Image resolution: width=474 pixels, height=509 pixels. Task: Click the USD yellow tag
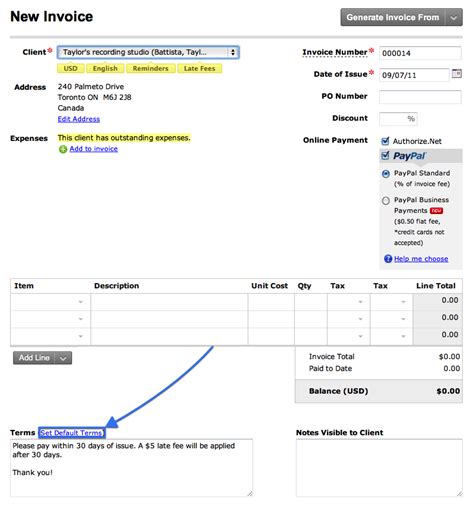71,68
